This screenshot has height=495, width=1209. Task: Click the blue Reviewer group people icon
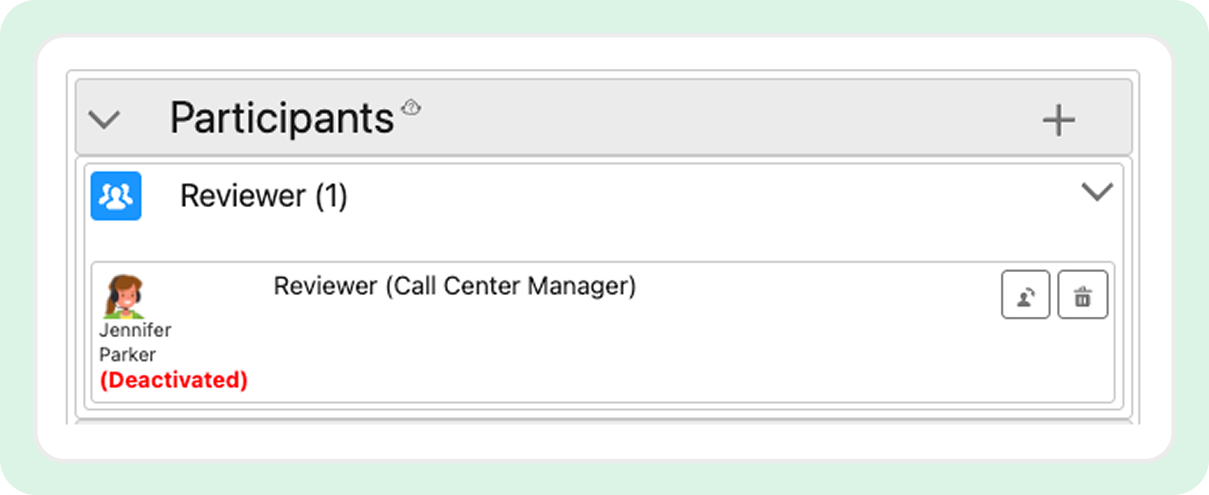[116, 196]
